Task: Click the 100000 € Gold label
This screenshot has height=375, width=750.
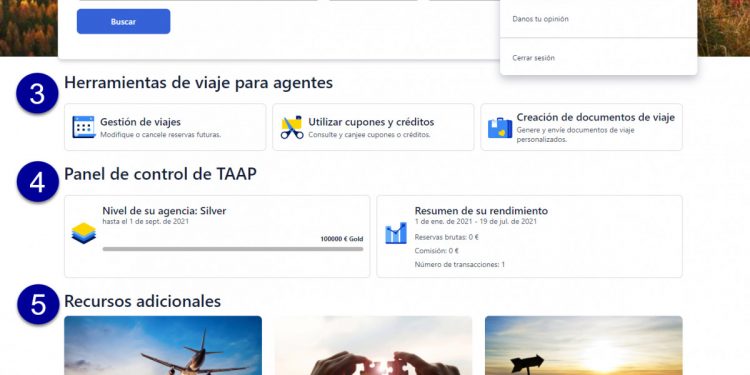Action: pos(342,239)
